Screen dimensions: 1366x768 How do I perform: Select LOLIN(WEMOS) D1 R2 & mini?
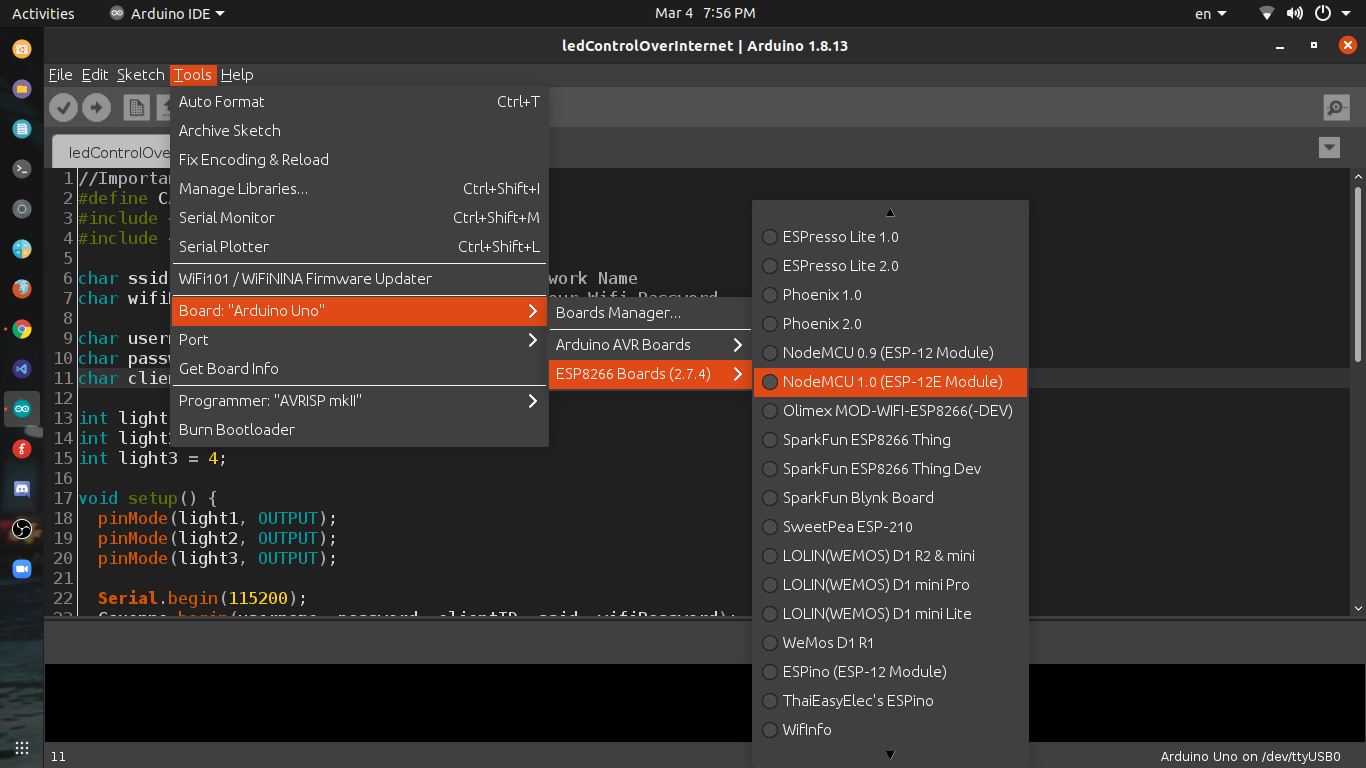click(x=890, y=556)
